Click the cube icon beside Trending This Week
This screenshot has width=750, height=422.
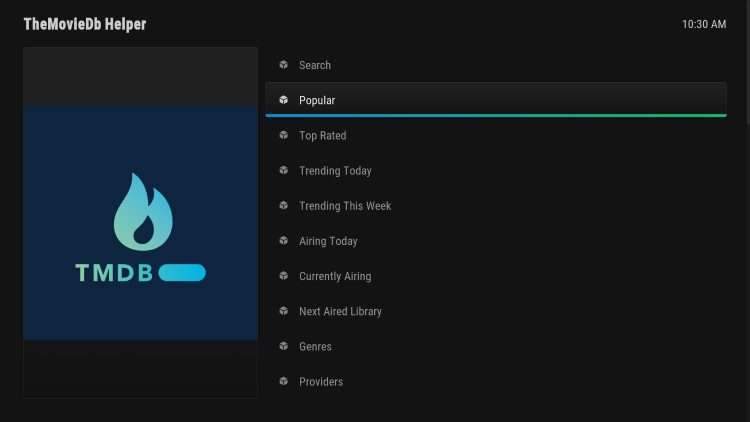(284, 205)
